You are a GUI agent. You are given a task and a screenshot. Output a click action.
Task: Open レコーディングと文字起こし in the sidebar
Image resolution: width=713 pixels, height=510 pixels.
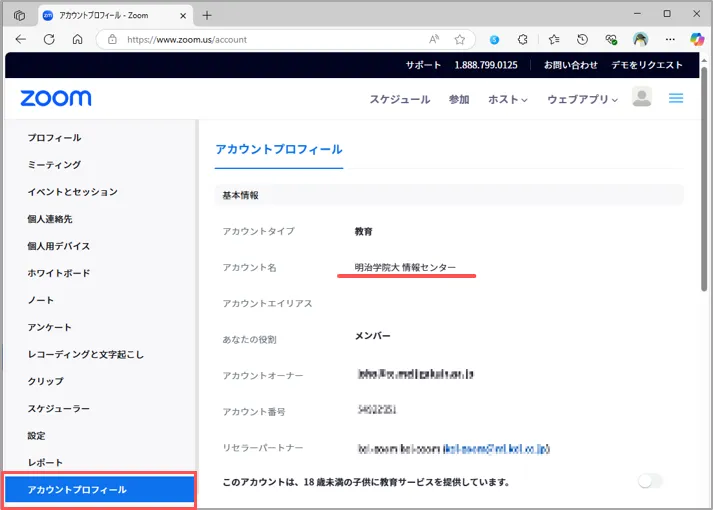click(x=86, y=354)
